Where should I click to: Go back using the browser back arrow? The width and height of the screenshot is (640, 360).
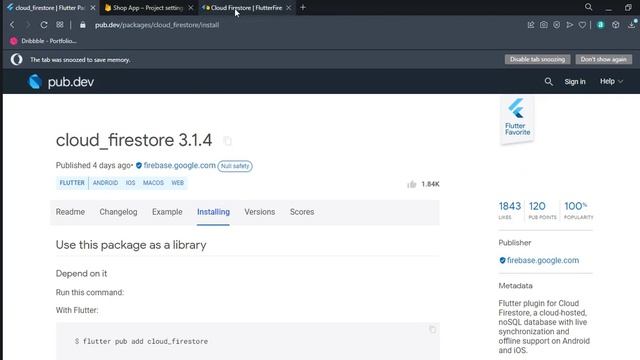[12, 25]
